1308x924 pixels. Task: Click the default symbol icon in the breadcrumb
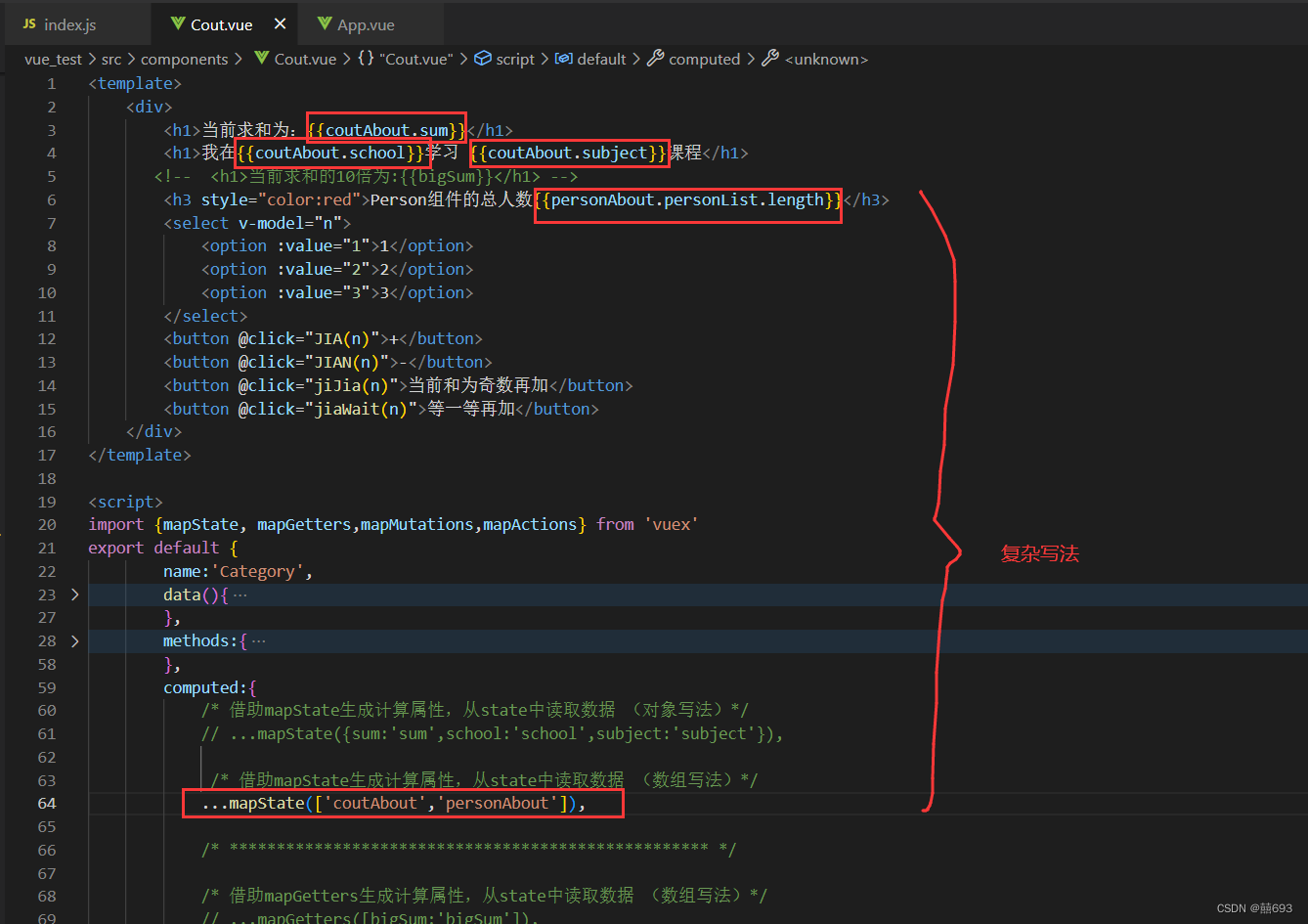(562, 59)
